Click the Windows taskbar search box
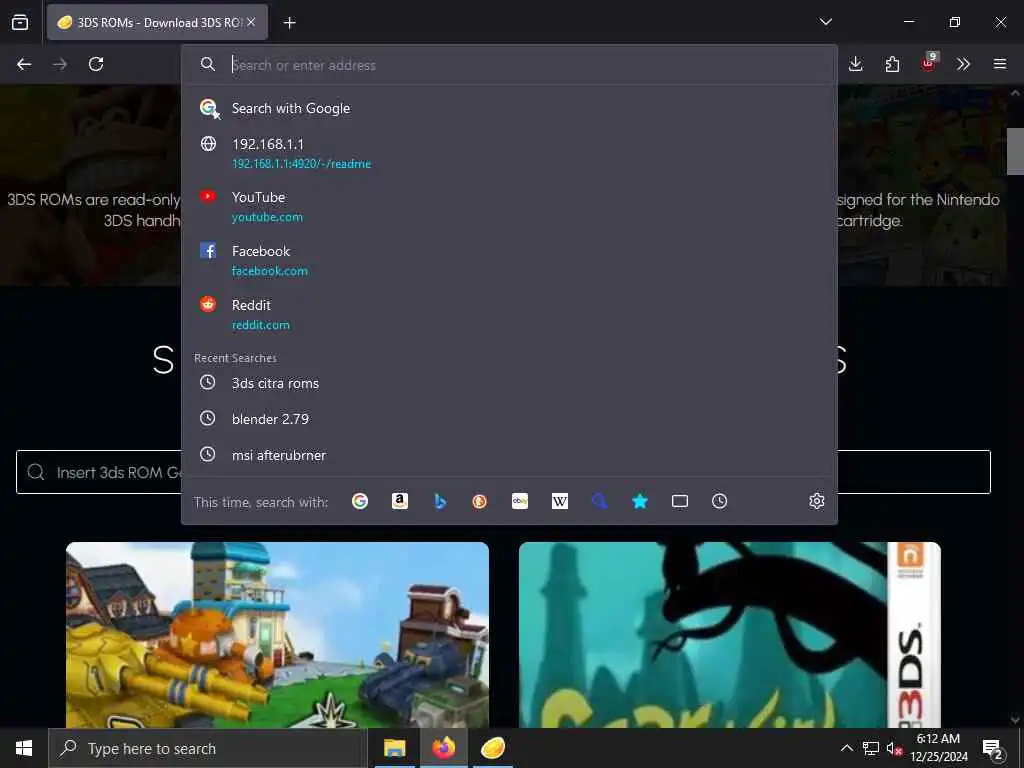 pyautogui.click(x=208, y=748)
